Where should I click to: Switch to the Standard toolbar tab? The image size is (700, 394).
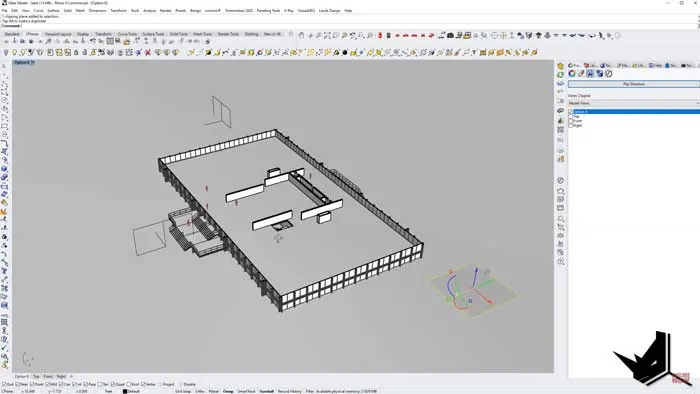coord(12,34)
